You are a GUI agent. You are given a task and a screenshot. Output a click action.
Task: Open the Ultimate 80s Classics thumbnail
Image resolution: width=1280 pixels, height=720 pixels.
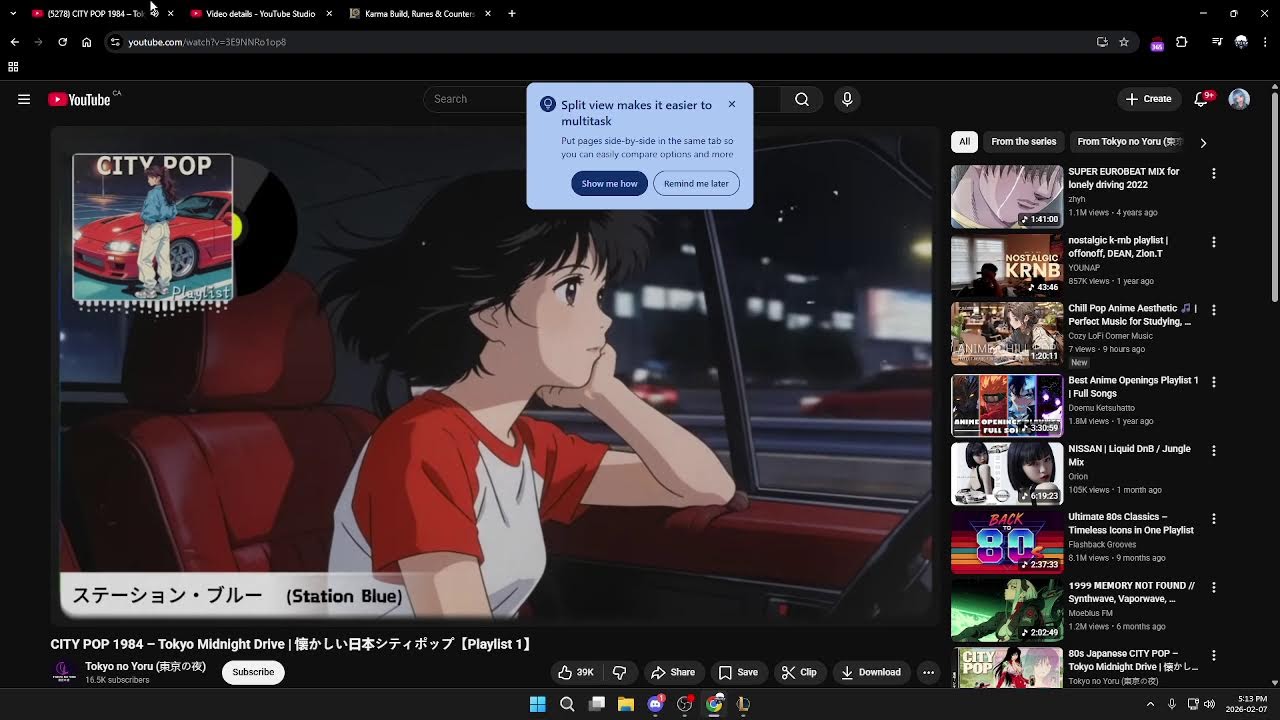pos(1007,542)
